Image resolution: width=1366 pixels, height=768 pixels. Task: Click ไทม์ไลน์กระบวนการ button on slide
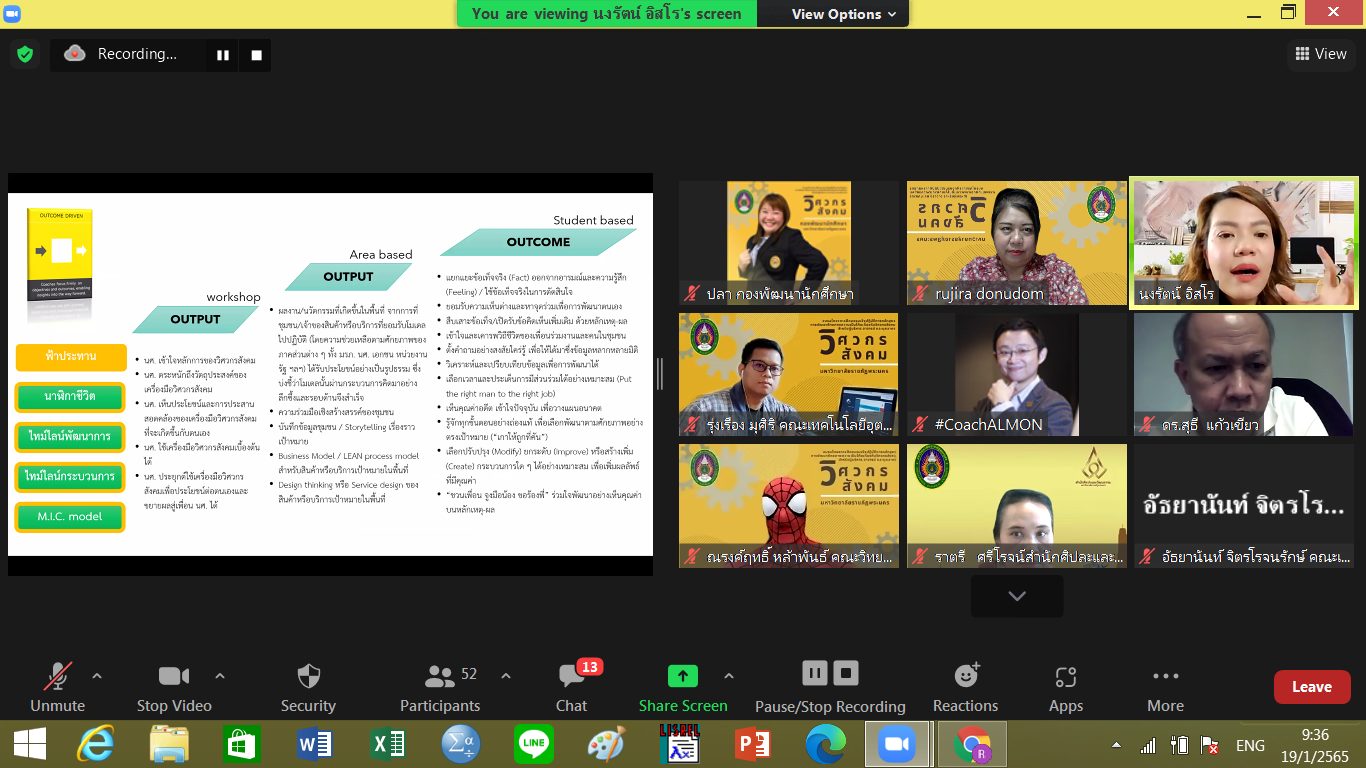[70, 477]
